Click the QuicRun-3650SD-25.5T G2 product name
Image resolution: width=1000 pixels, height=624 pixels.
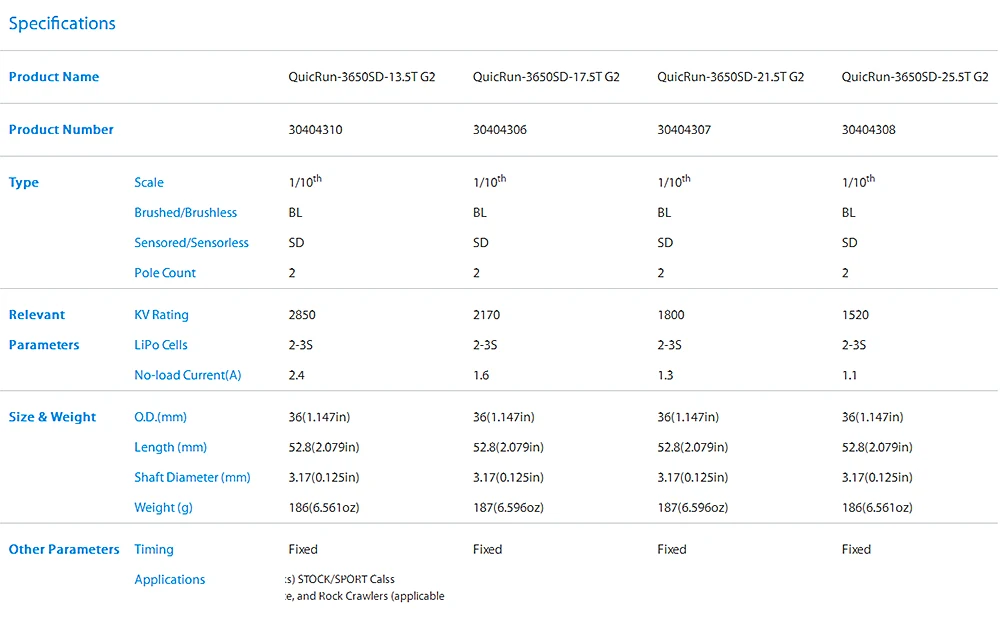click(915, 77)
